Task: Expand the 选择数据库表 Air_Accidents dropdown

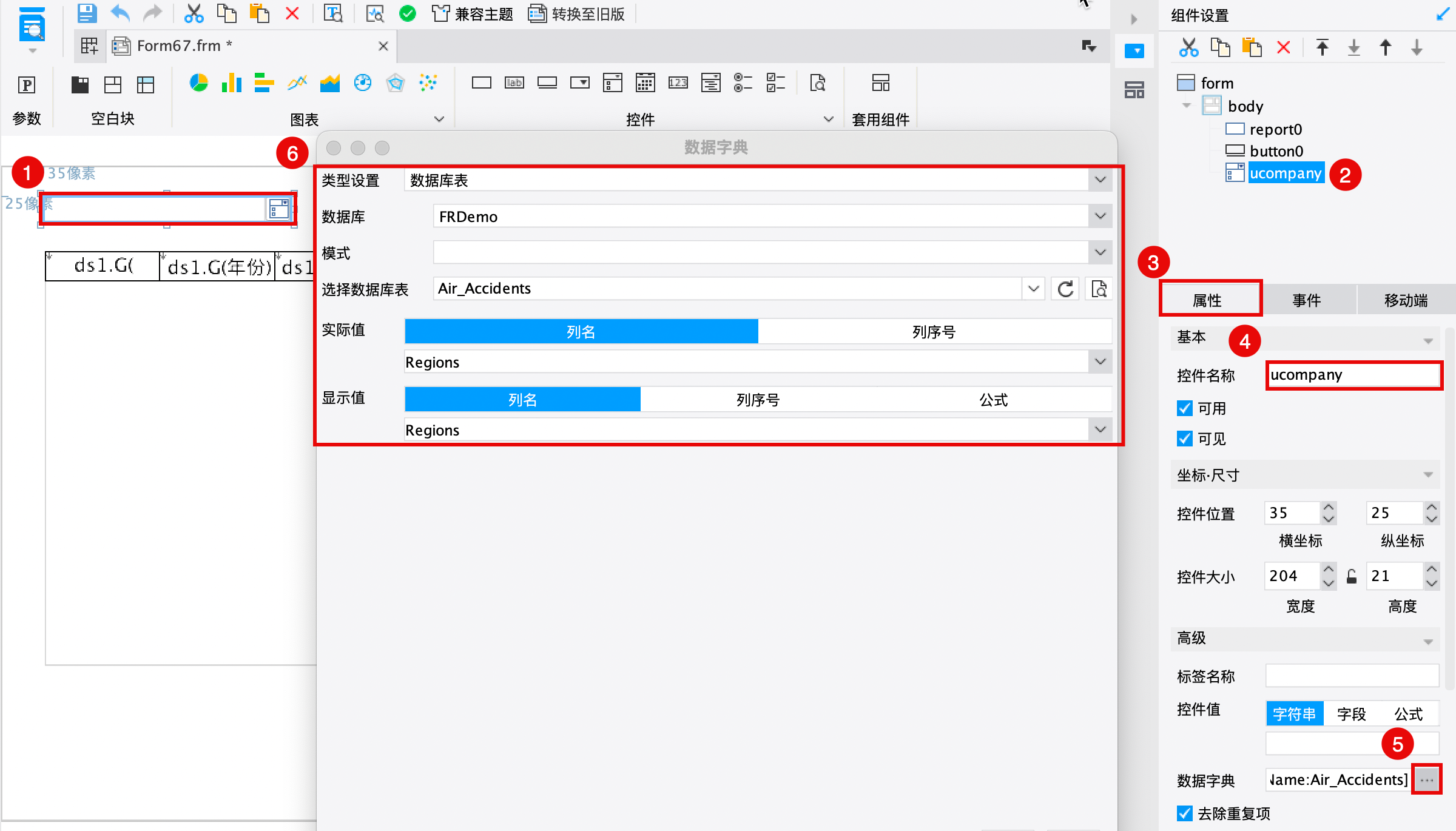Action: click(1033, 289)
